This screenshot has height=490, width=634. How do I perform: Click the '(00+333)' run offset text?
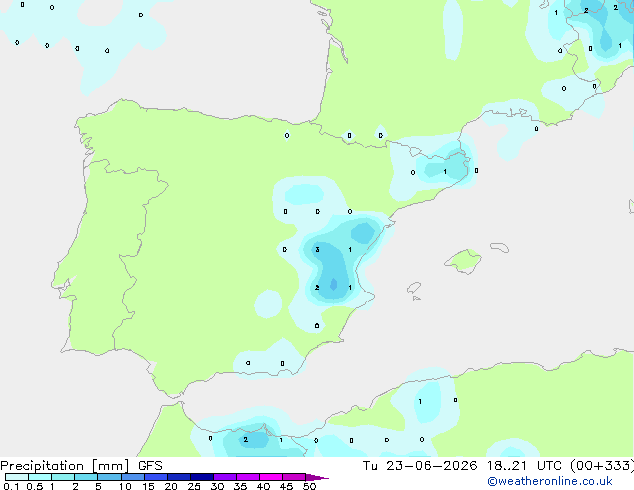click(602, 466)
